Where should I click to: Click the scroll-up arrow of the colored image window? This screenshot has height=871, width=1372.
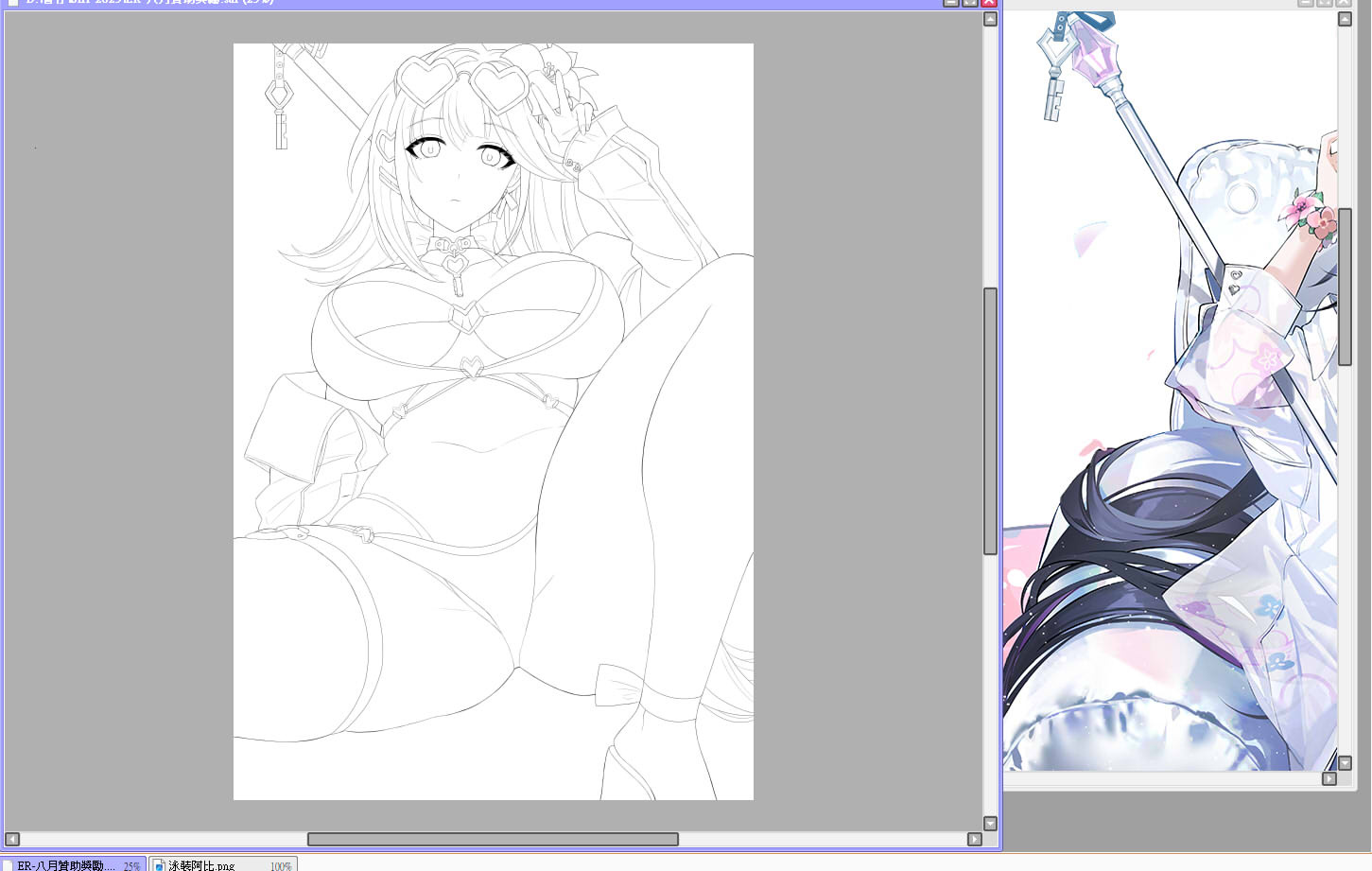tap(1345, 19)
